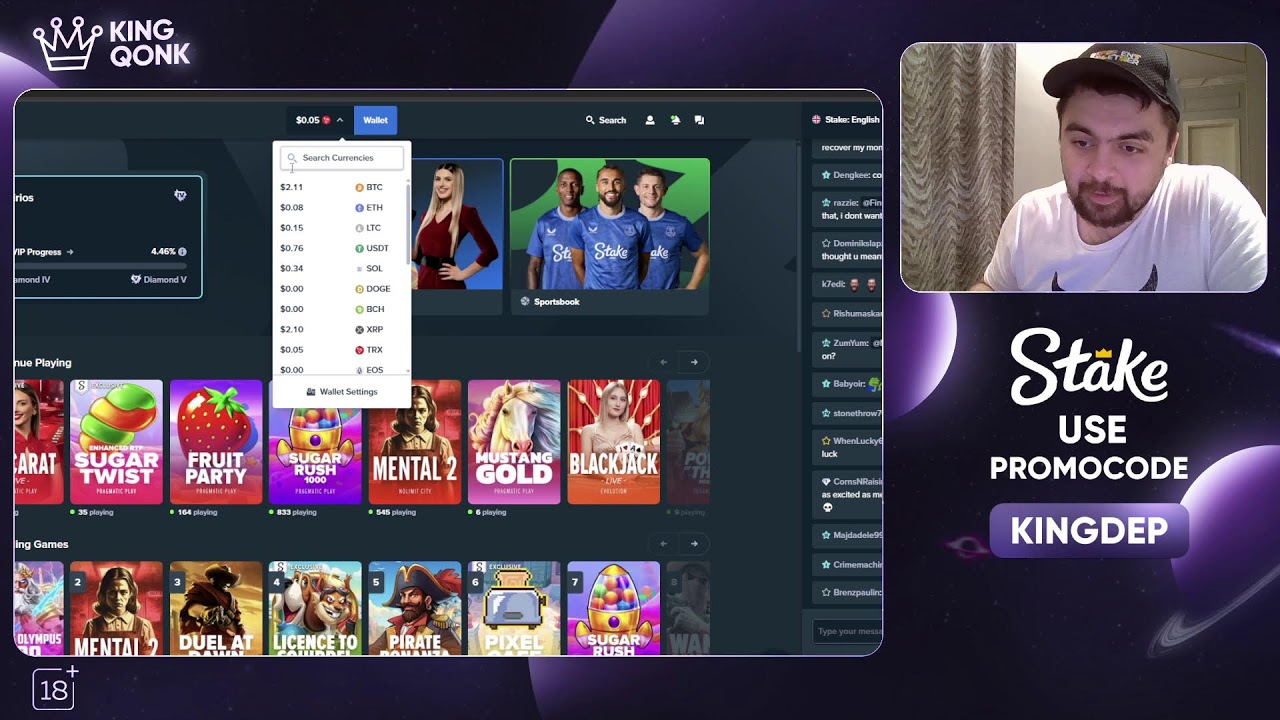
Task: Open the Sportsbook banner image
Action: 610,224
